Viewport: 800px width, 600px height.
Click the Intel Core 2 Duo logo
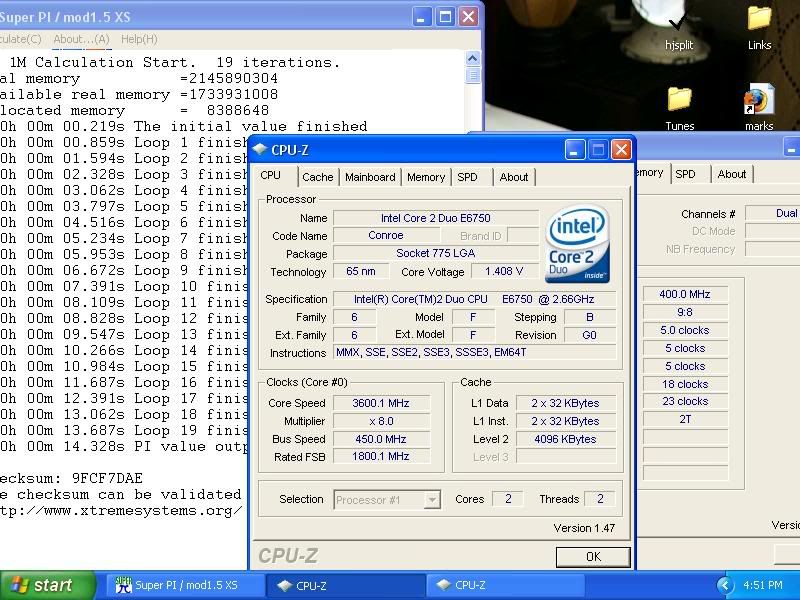(x=578, y=244)
